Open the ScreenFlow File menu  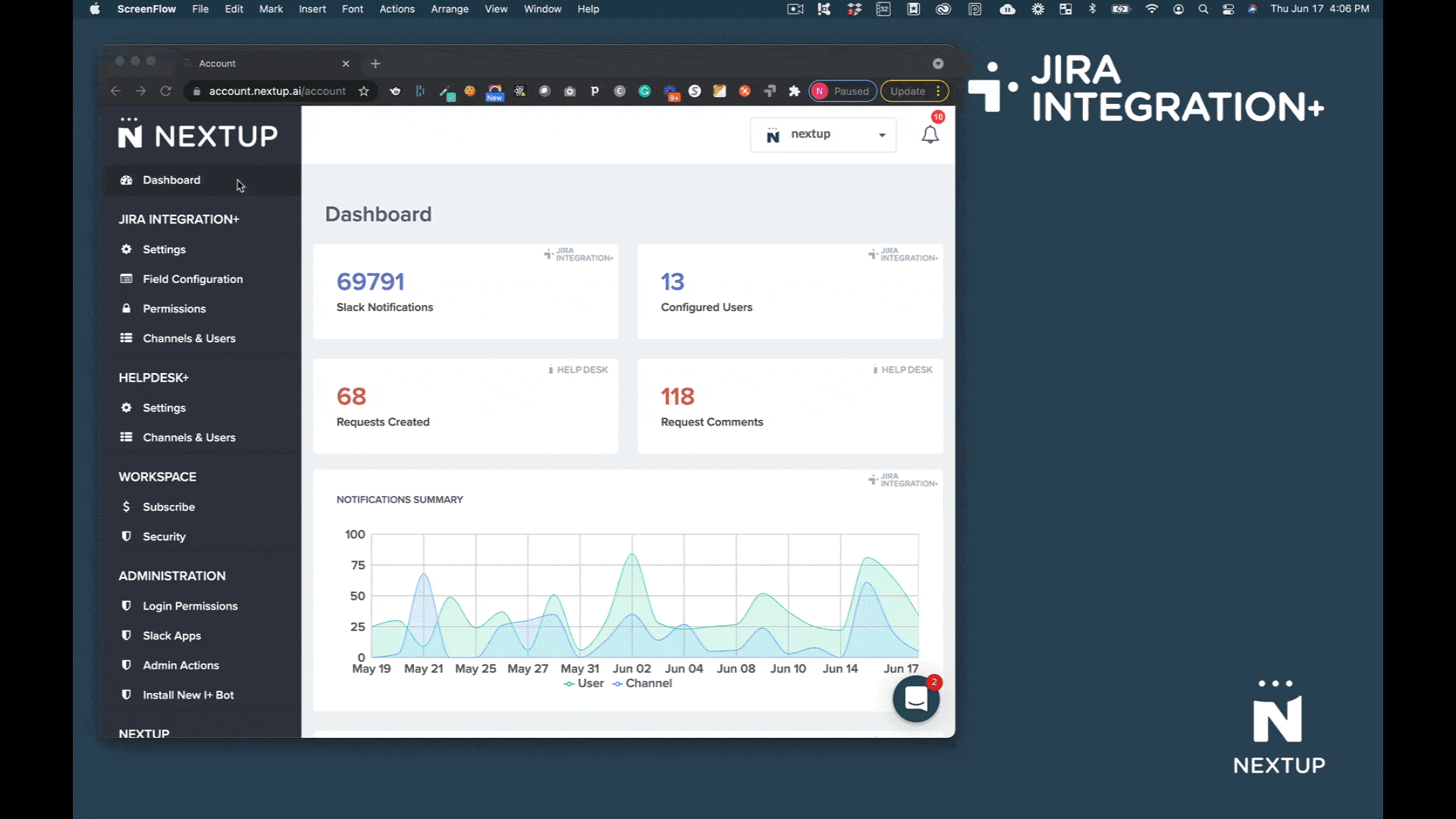pyautogui.click(x=200, y=9)
